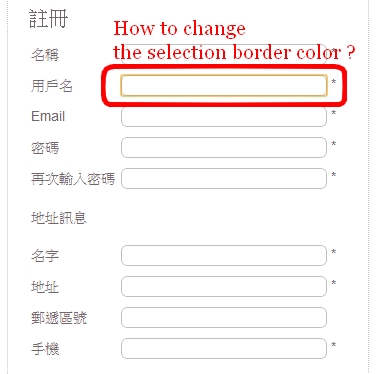Viewport: 387px width, 374px height.
Task: Focus the 再次輸入密碼 confirm password field
Action: [224, 178]
